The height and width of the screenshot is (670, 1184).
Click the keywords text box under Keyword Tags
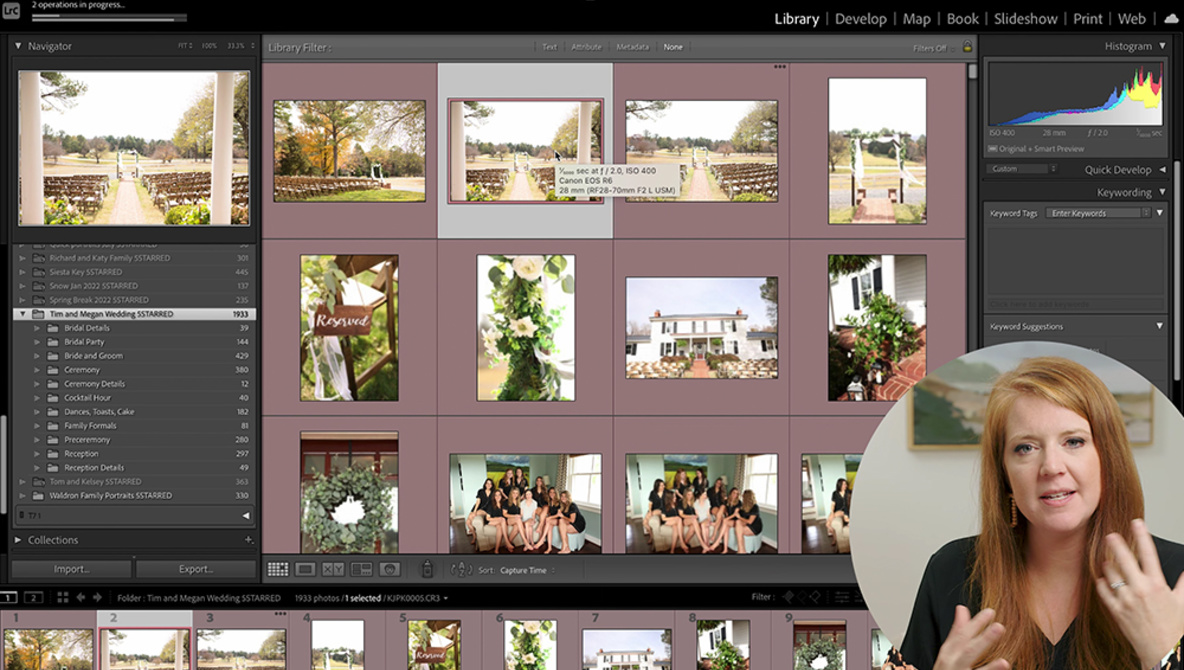pos(1075,261)
